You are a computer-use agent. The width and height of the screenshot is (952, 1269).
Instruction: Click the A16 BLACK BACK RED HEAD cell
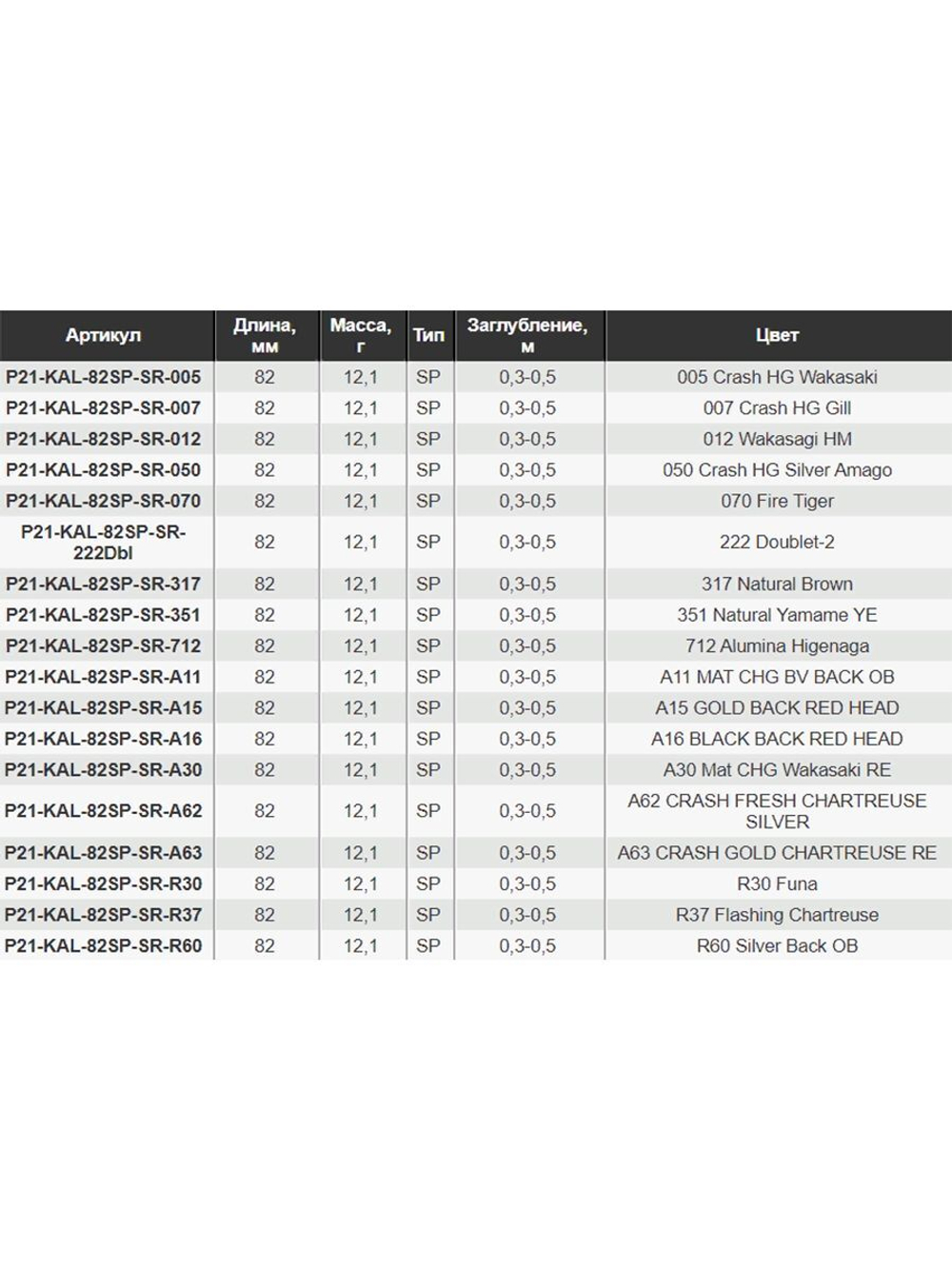[x=777, y=739]
